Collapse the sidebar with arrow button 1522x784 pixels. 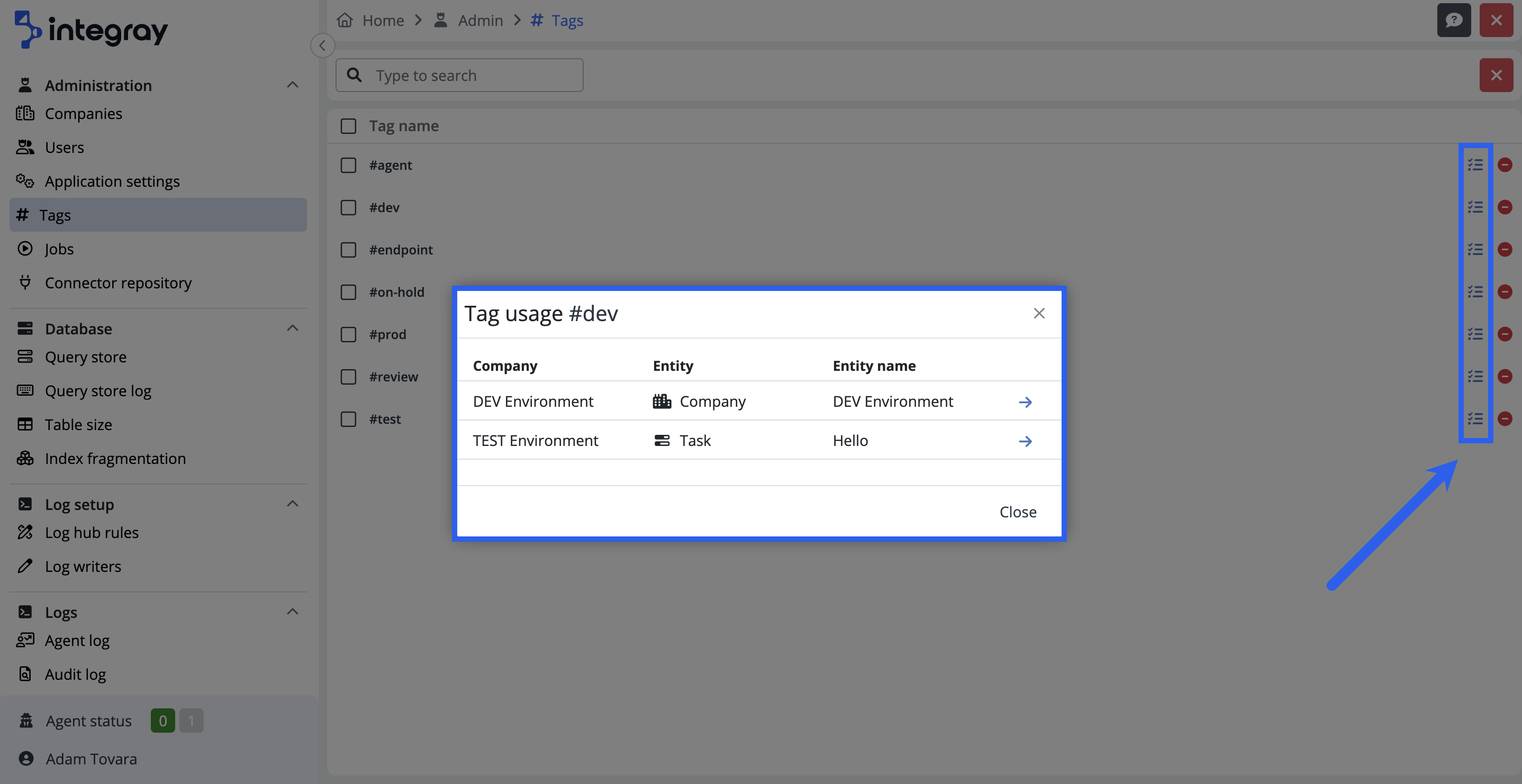tap(323, 45)
